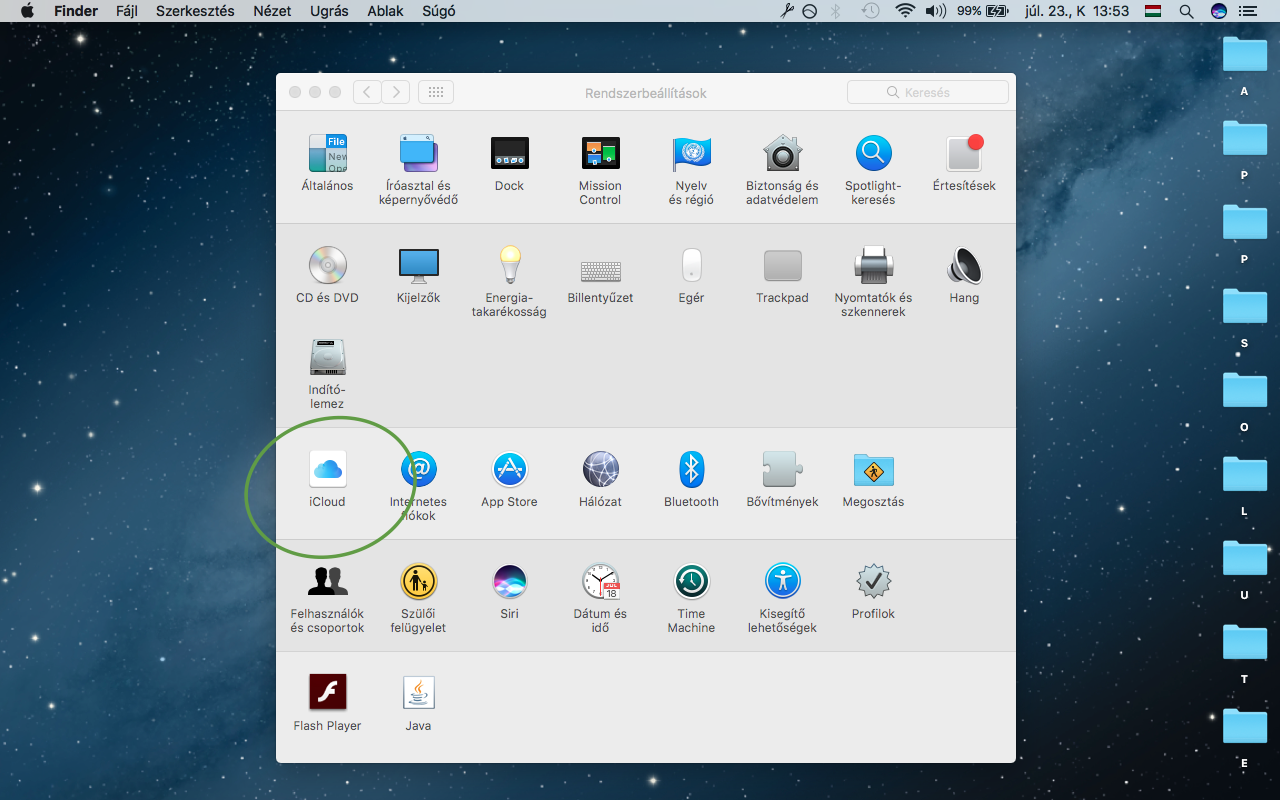Open the Finder menu
The height and width of the screenshot is (800, 1280).
(76, 11)
